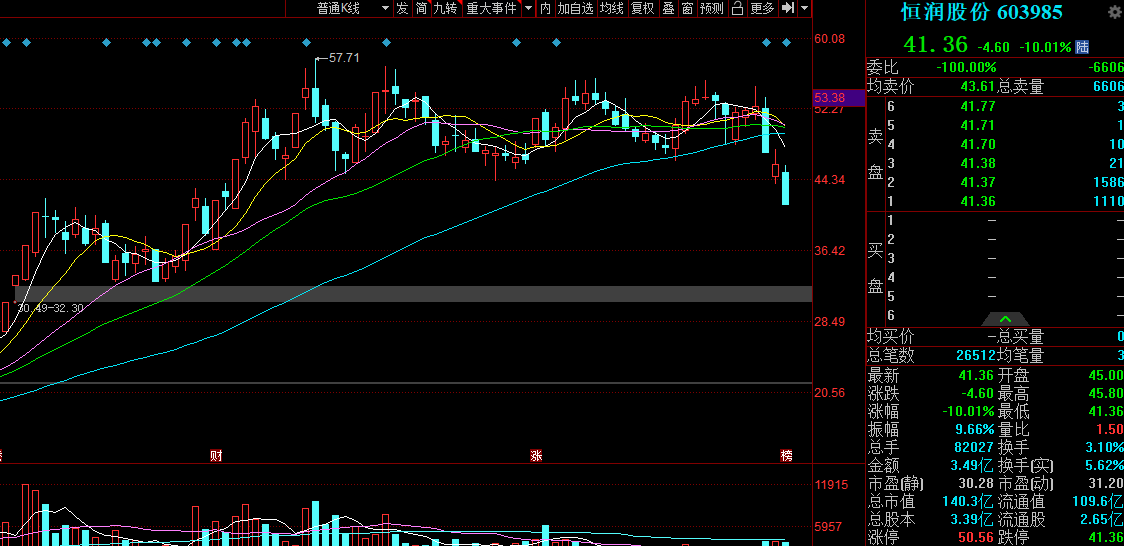This screenshot has width=1124, height=546.
Task: Click the 预测 forecast button
Action: pyautogui.click(x=711, y=9)
